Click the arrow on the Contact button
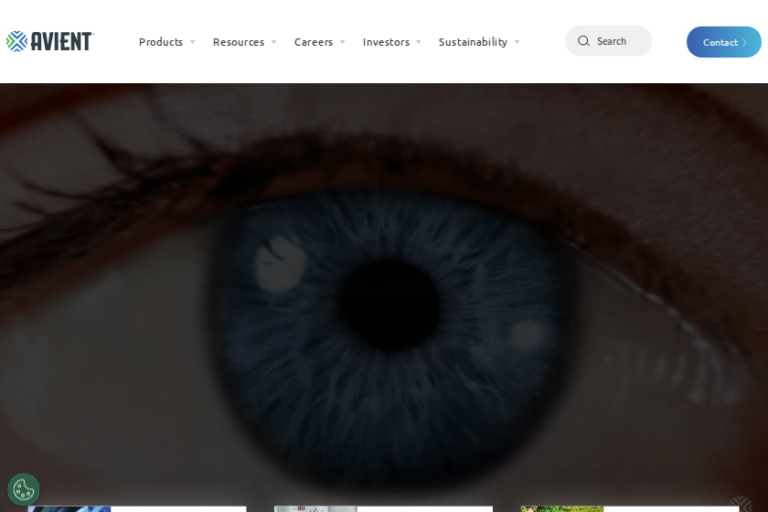768x512 pixels. (x=745, y=42)
